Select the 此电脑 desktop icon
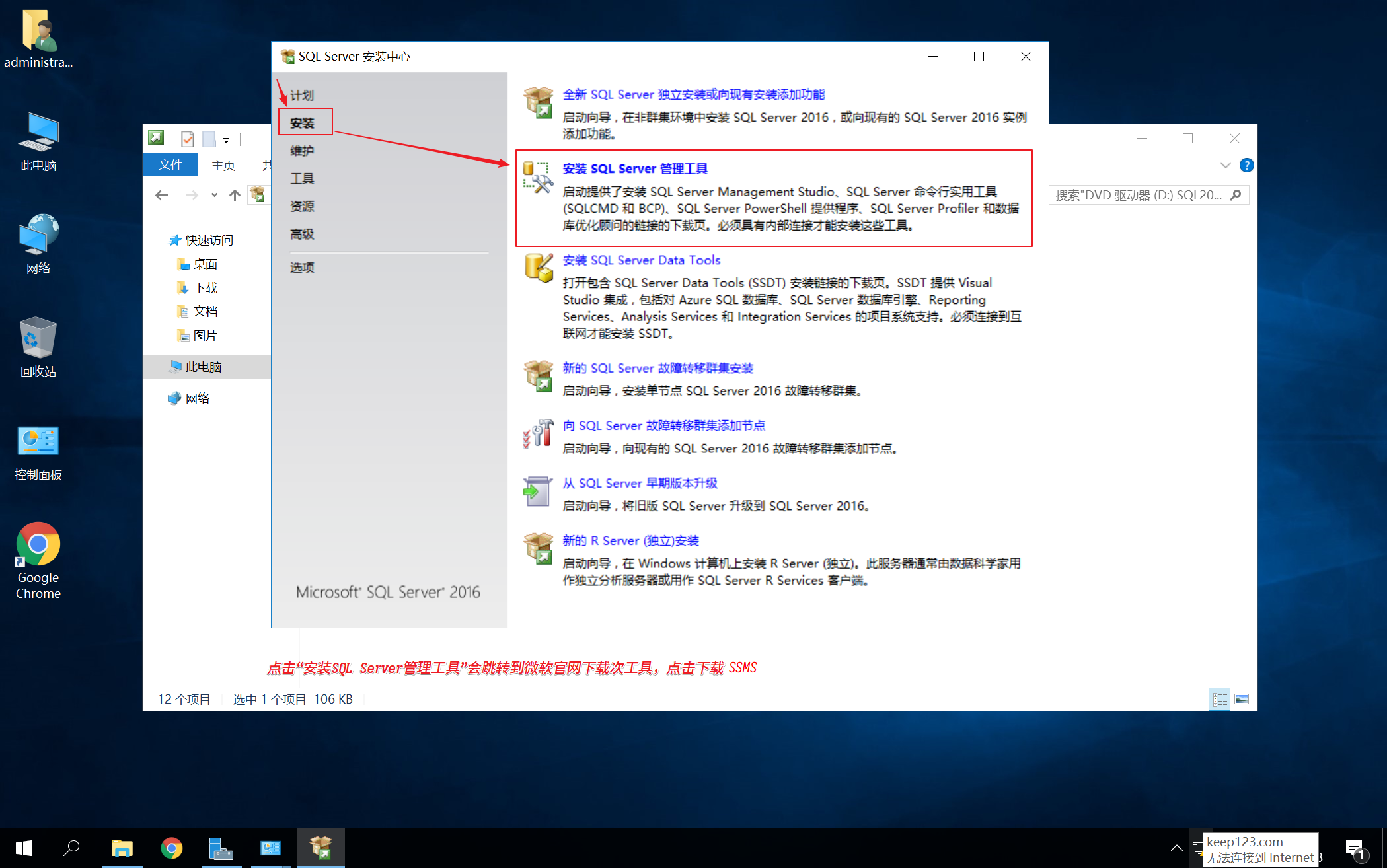Screen dimensions: 1387x868 [x=38, y=142]
